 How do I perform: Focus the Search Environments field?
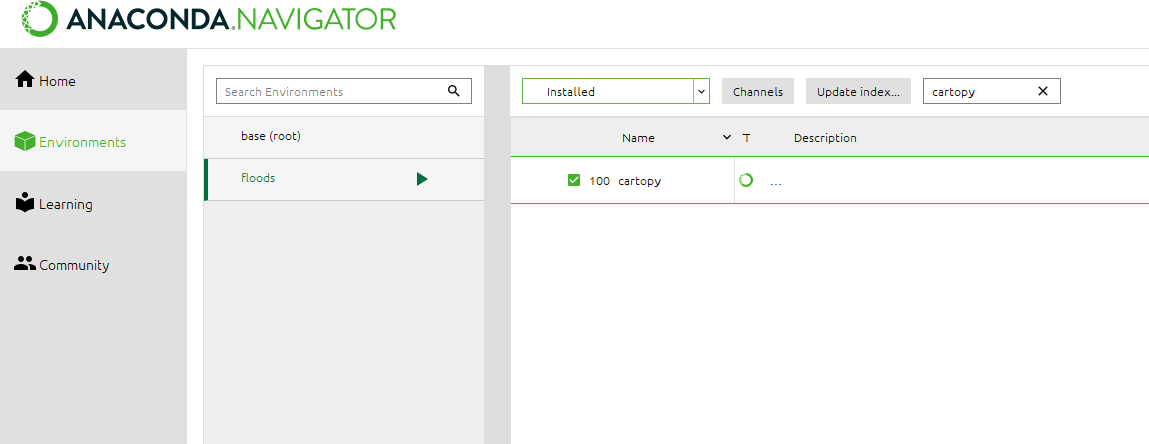(344, 92)
